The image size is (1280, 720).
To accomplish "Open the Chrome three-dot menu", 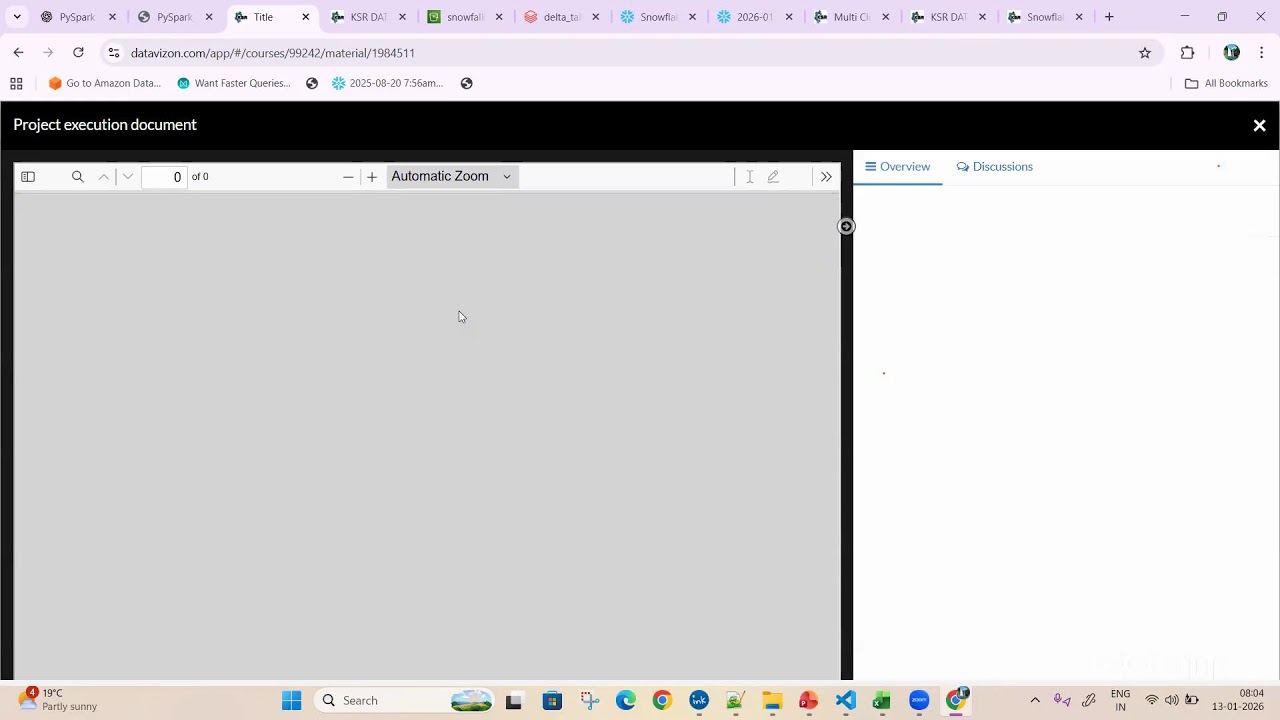I will 1262,53.
